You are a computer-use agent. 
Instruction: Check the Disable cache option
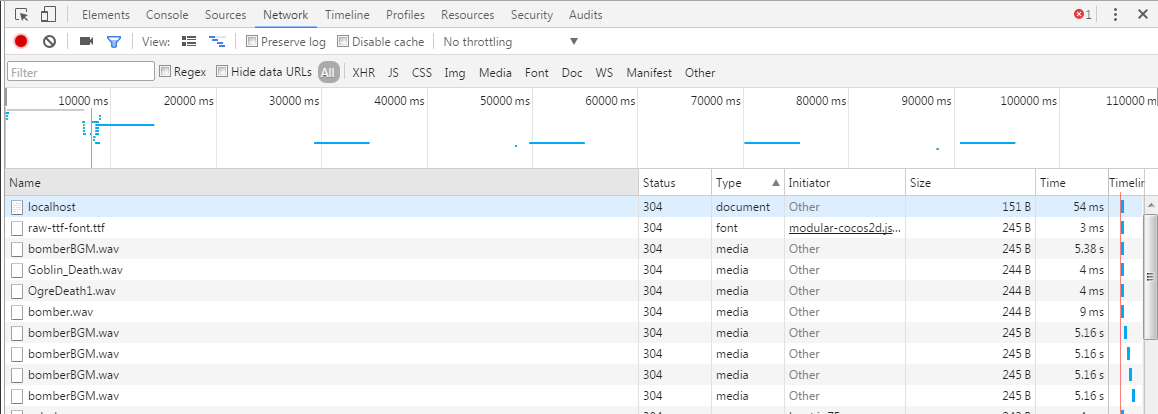pyautogui.click(x=343, y=42)
